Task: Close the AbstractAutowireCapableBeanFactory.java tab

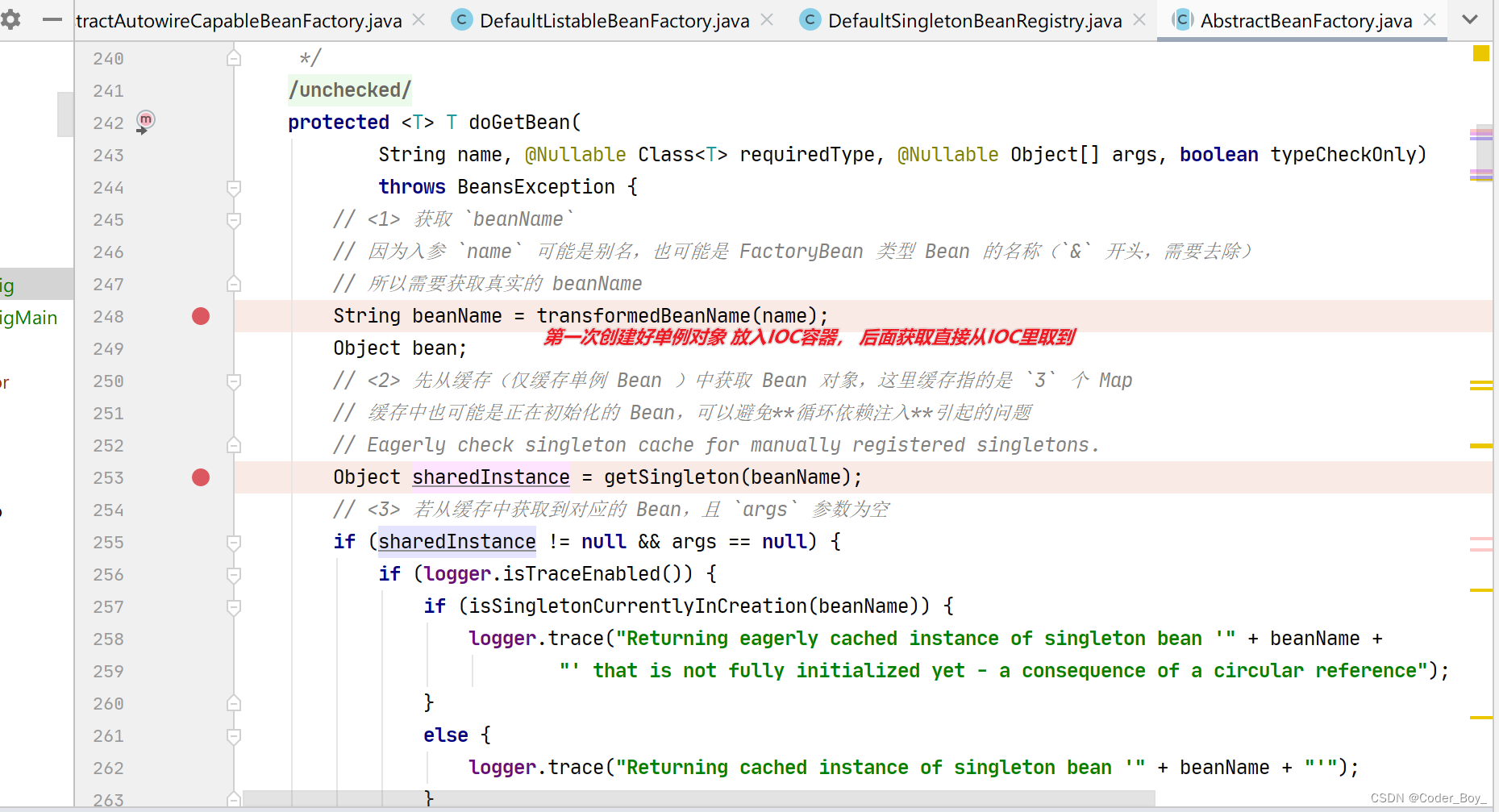Action: (x=418, y=19)
